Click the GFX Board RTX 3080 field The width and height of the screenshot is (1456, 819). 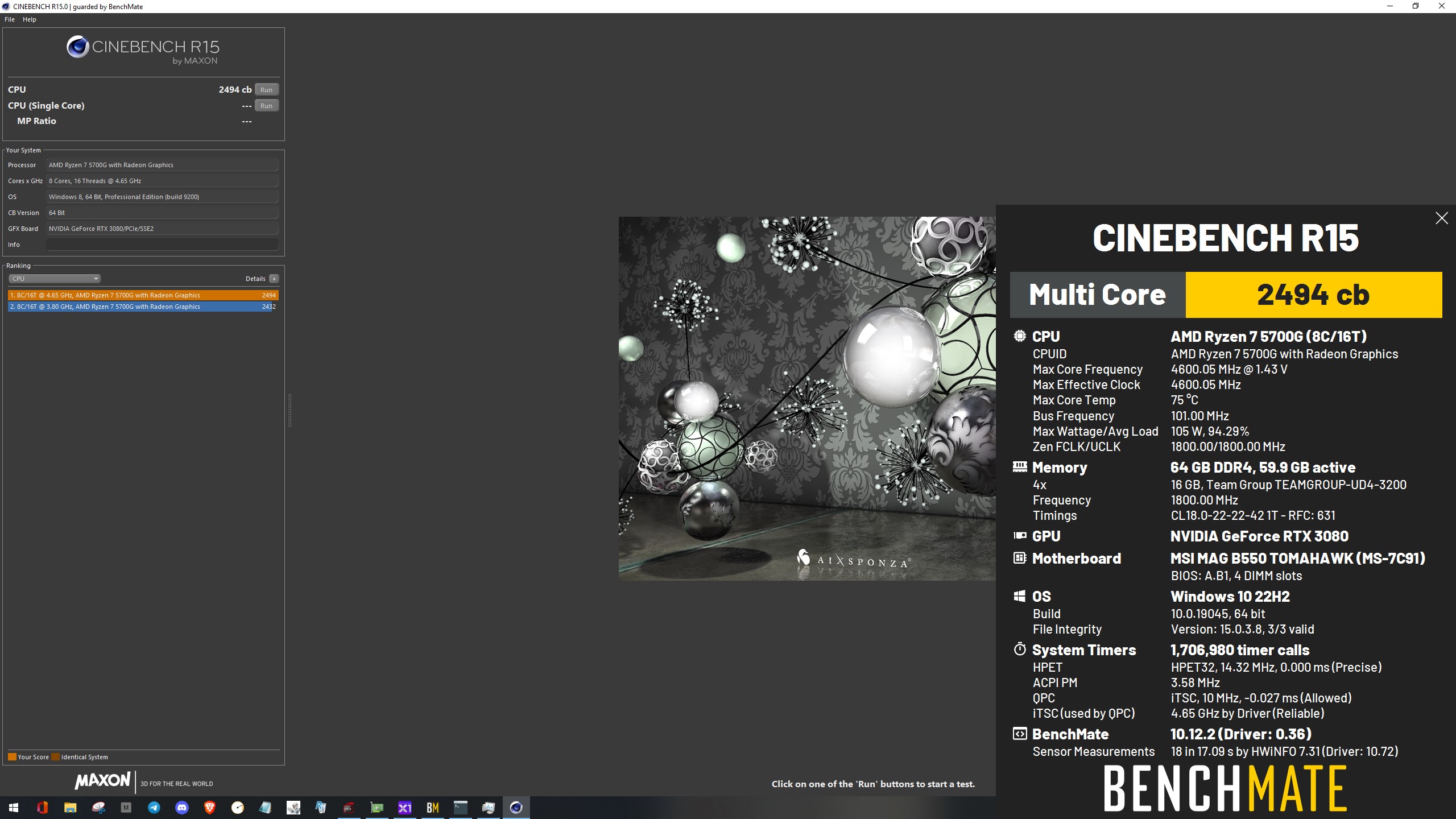click(x=162, y=229)
